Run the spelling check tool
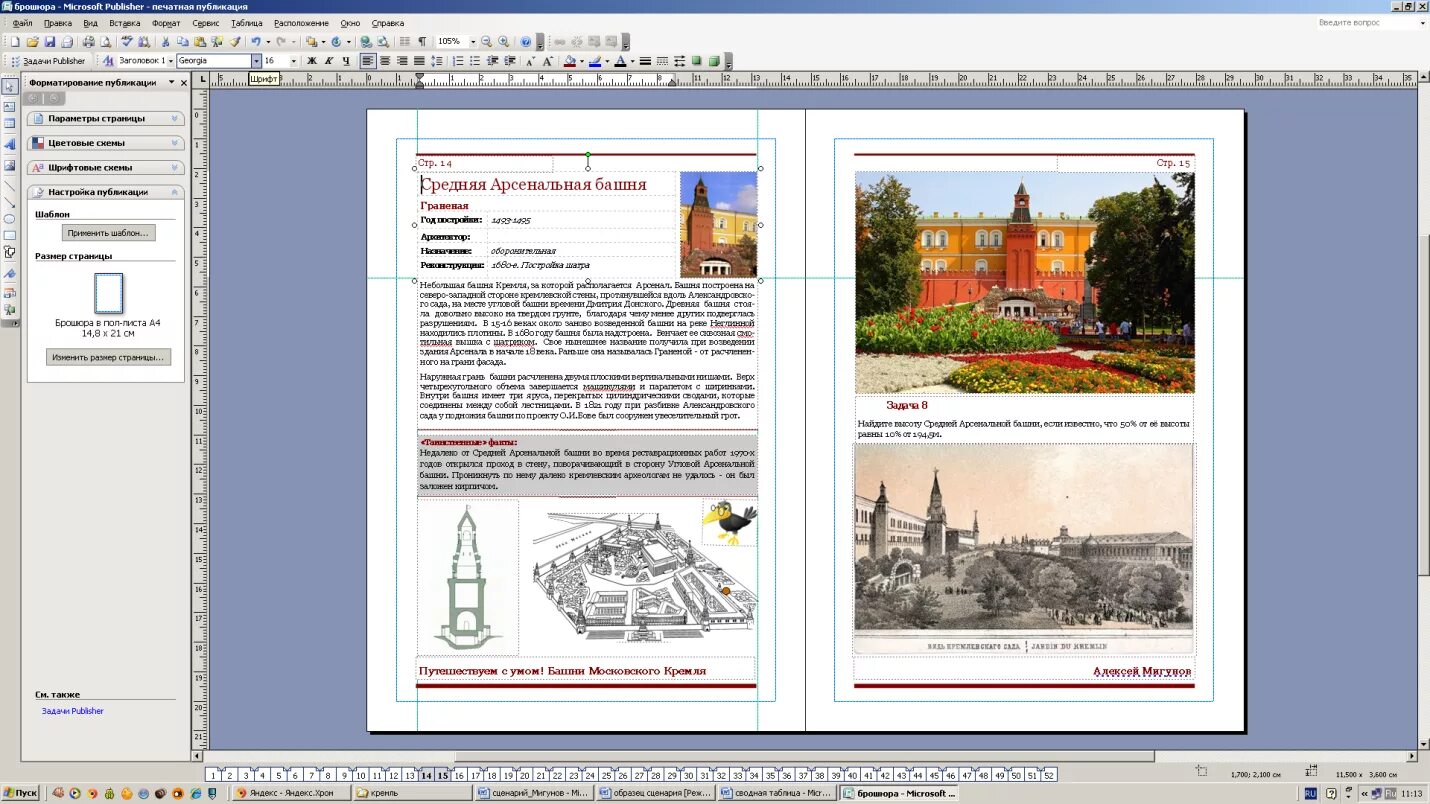 click(x=127, y=42)
